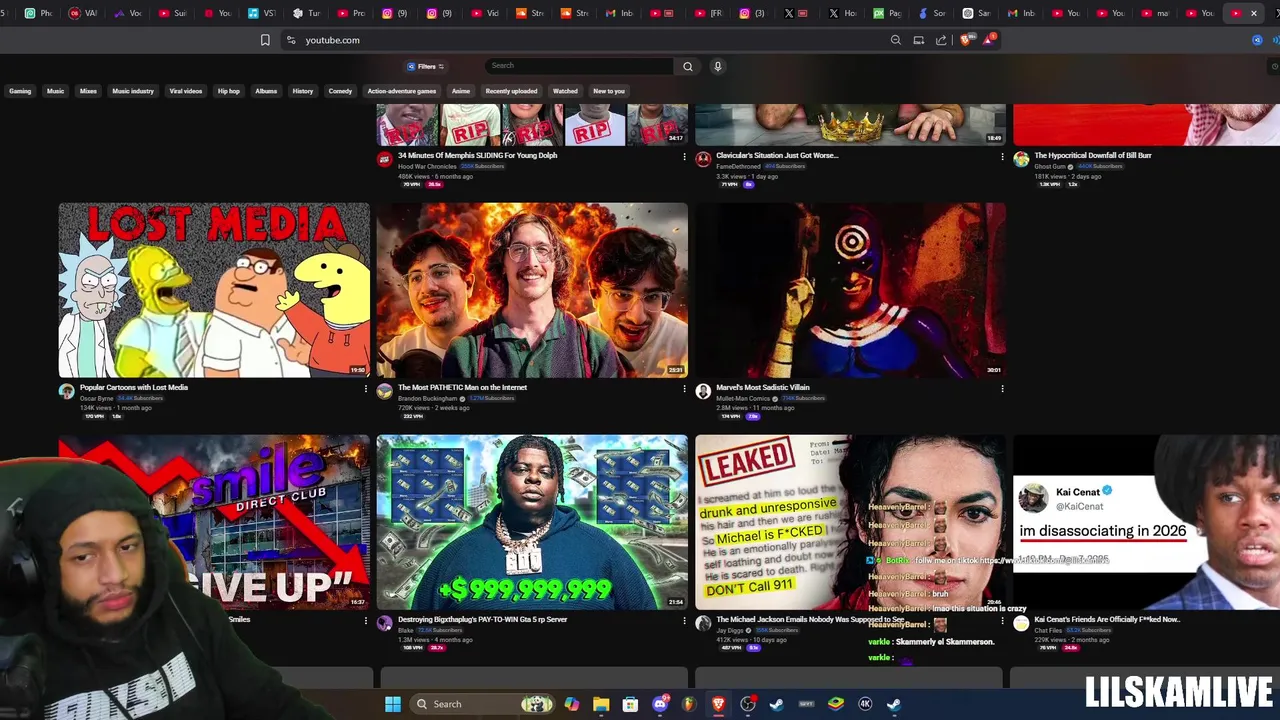Open 'Marvel's Most Sadistic Villain' title link
Image resolution: width=1280 pixels, height=720 pixels.
click(763, 387)
